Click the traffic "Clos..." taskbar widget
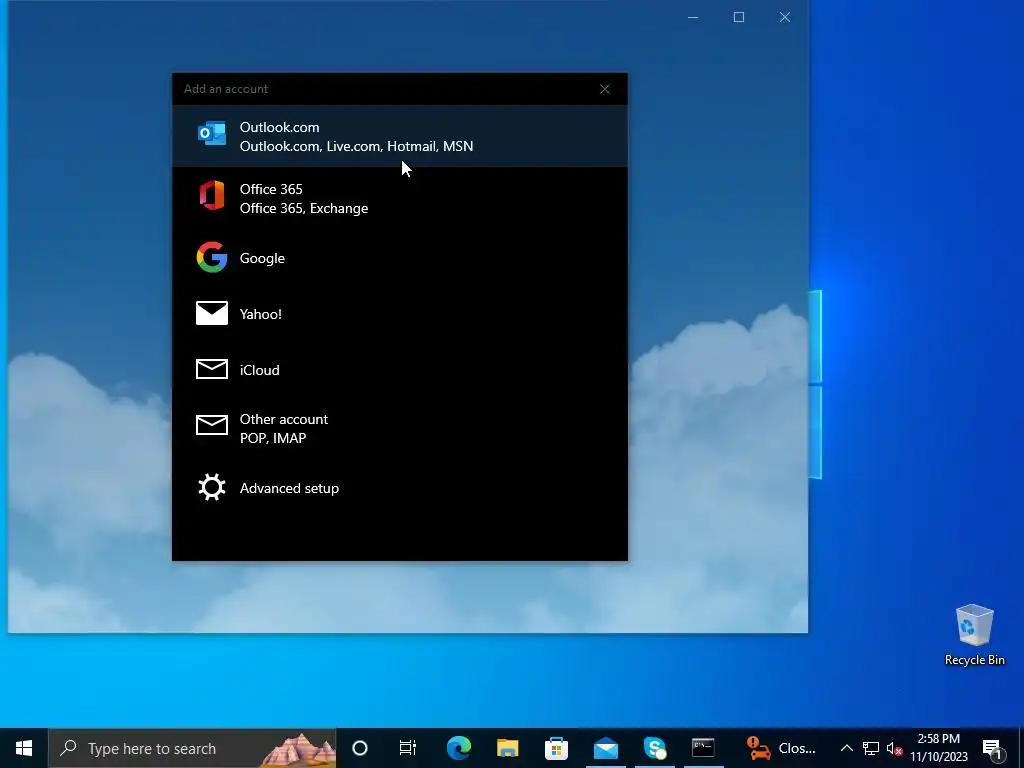This screenshot has height=768, width=1024. (781, 748)
